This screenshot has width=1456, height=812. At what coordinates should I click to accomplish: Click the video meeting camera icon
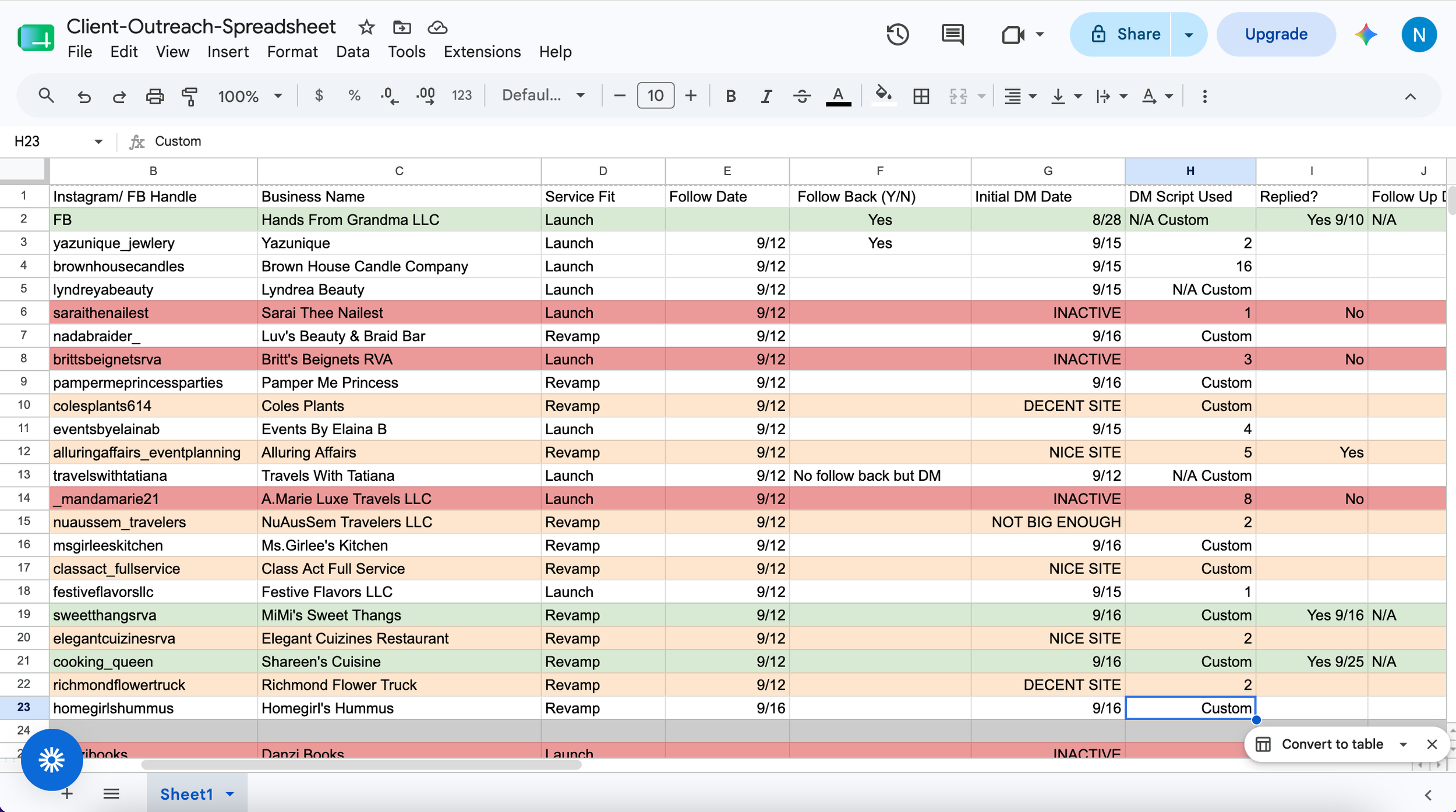click(x=1013, y=35)
